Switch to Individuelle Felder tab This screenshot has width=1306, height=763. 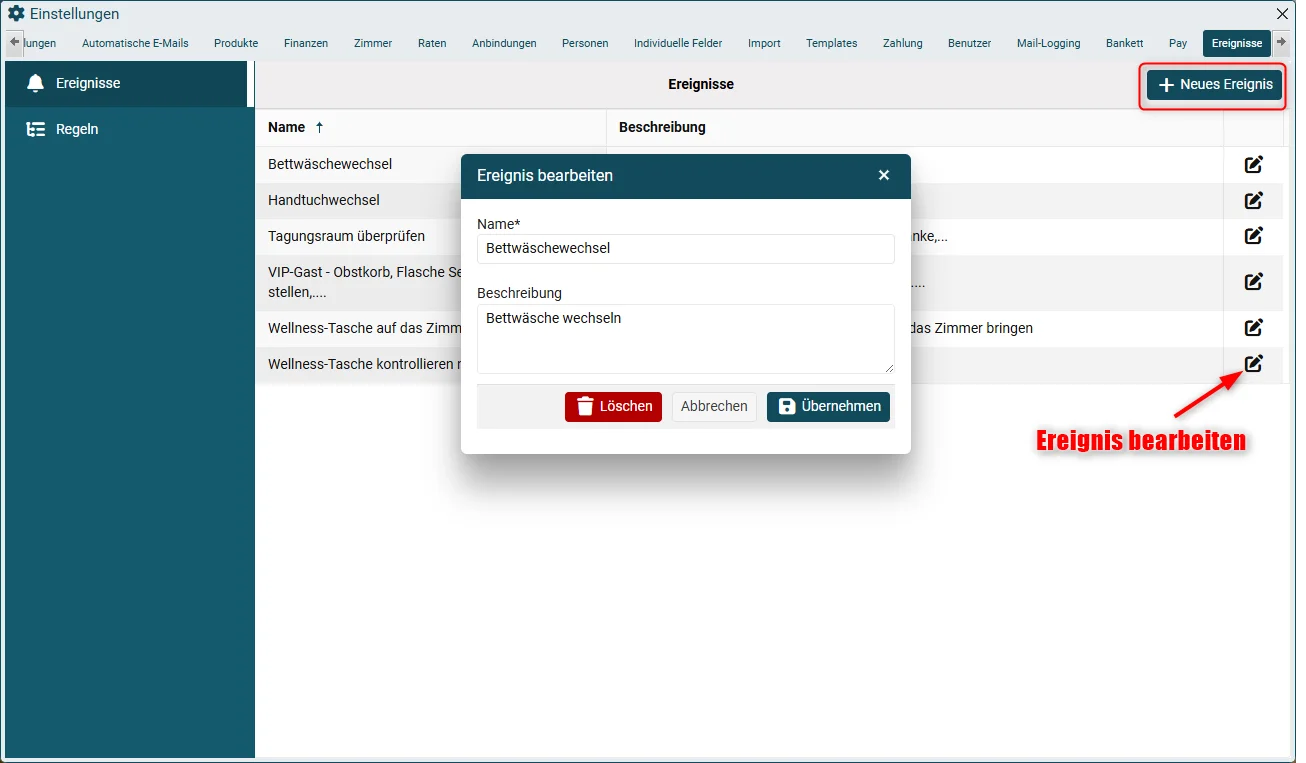point(678,43)
